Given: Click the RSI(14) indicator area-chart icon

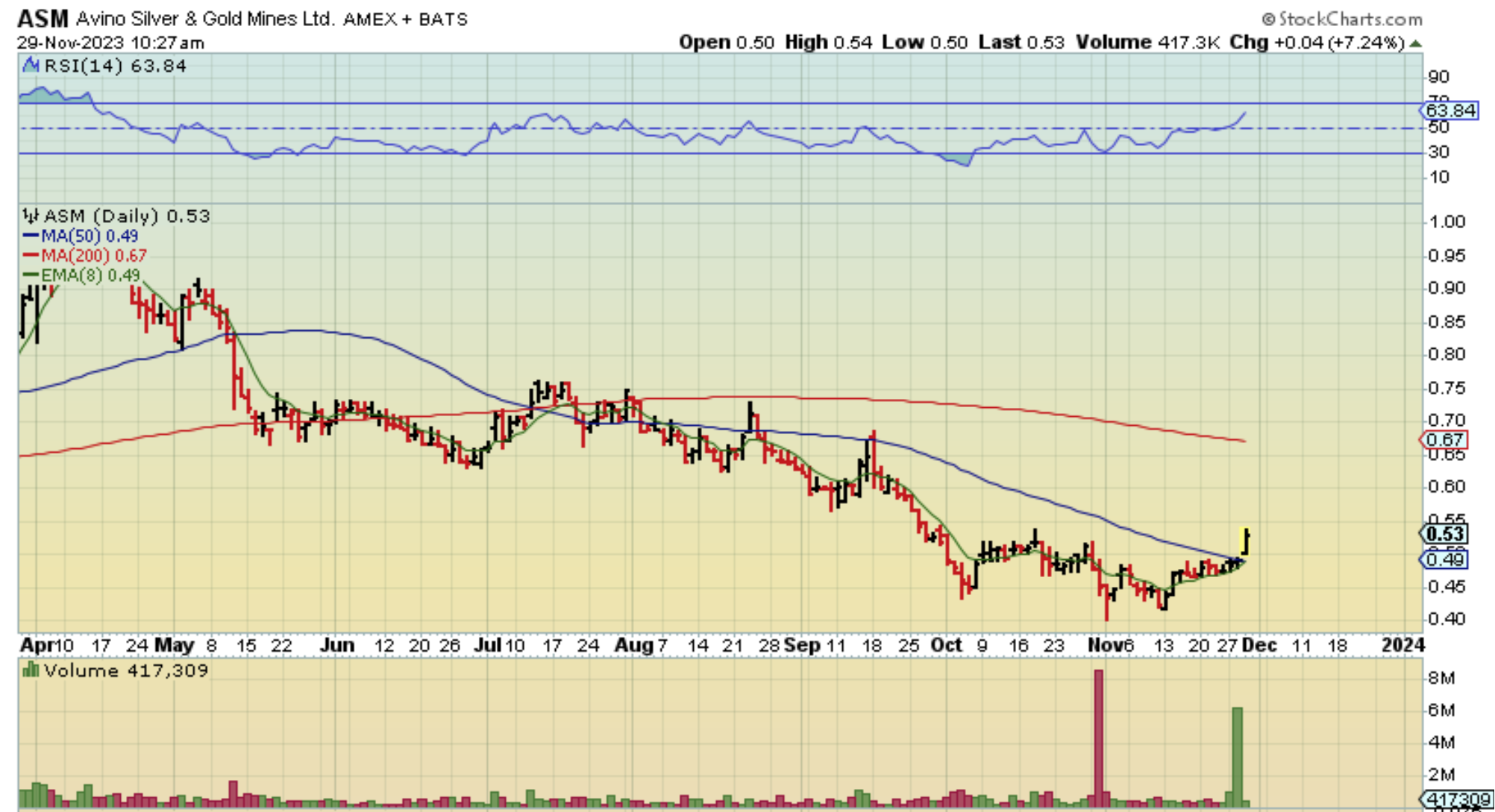Looking at the screenshot, I should pos(31,66).
